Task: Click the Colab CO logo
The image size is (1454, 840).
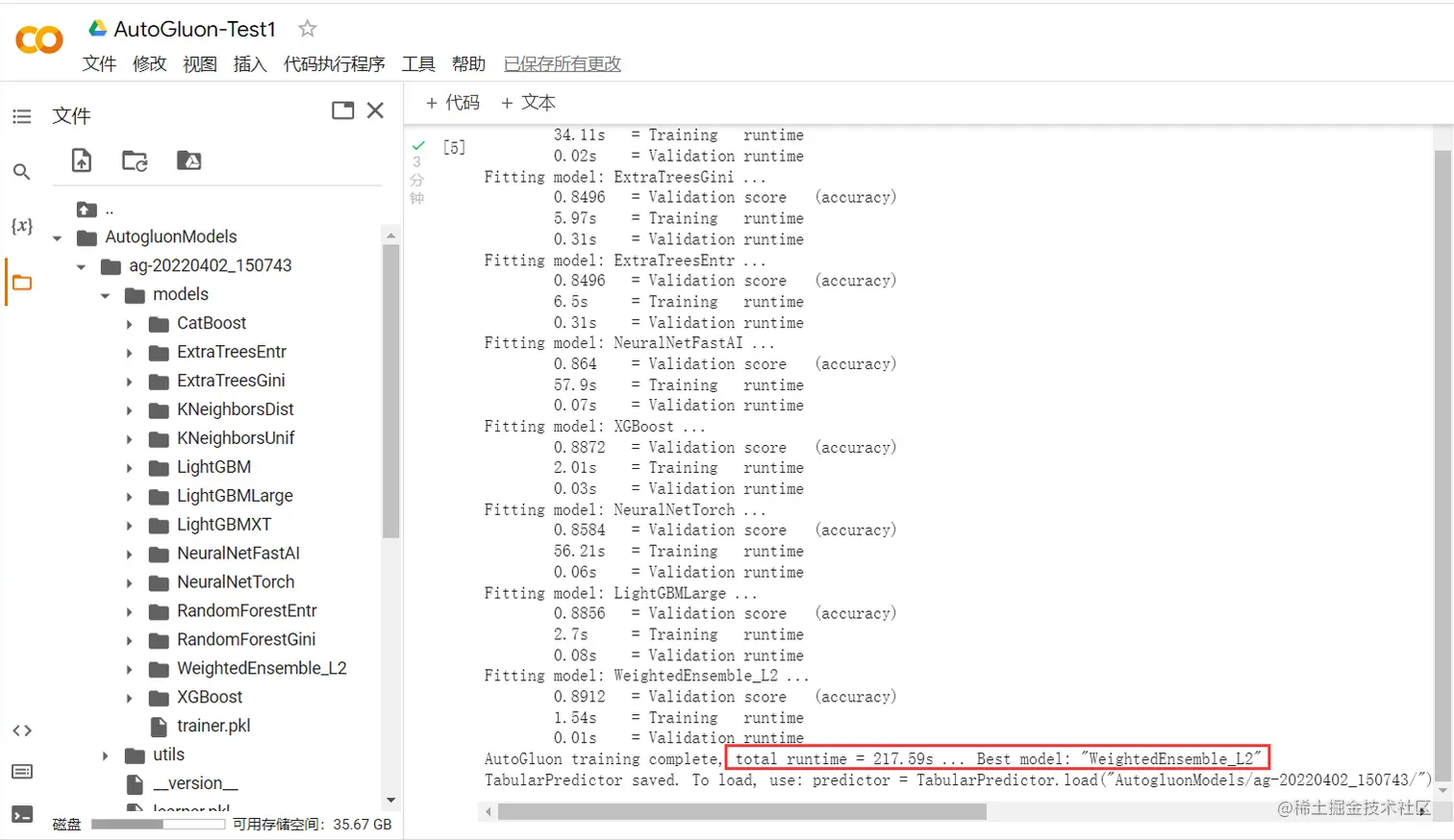Action: [x=39, y=39]
